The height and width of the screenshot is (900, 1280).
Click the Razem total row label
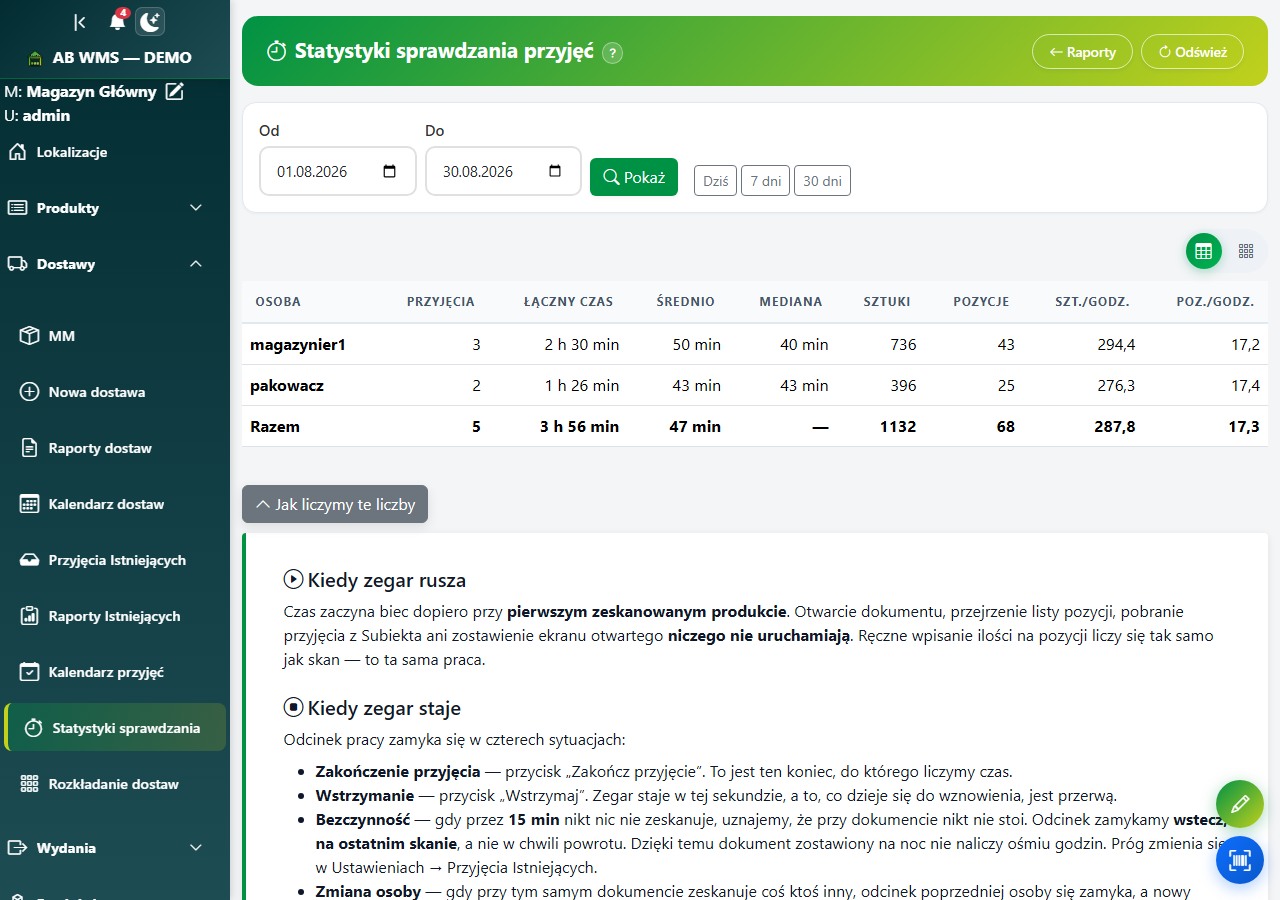click(275, 426)
